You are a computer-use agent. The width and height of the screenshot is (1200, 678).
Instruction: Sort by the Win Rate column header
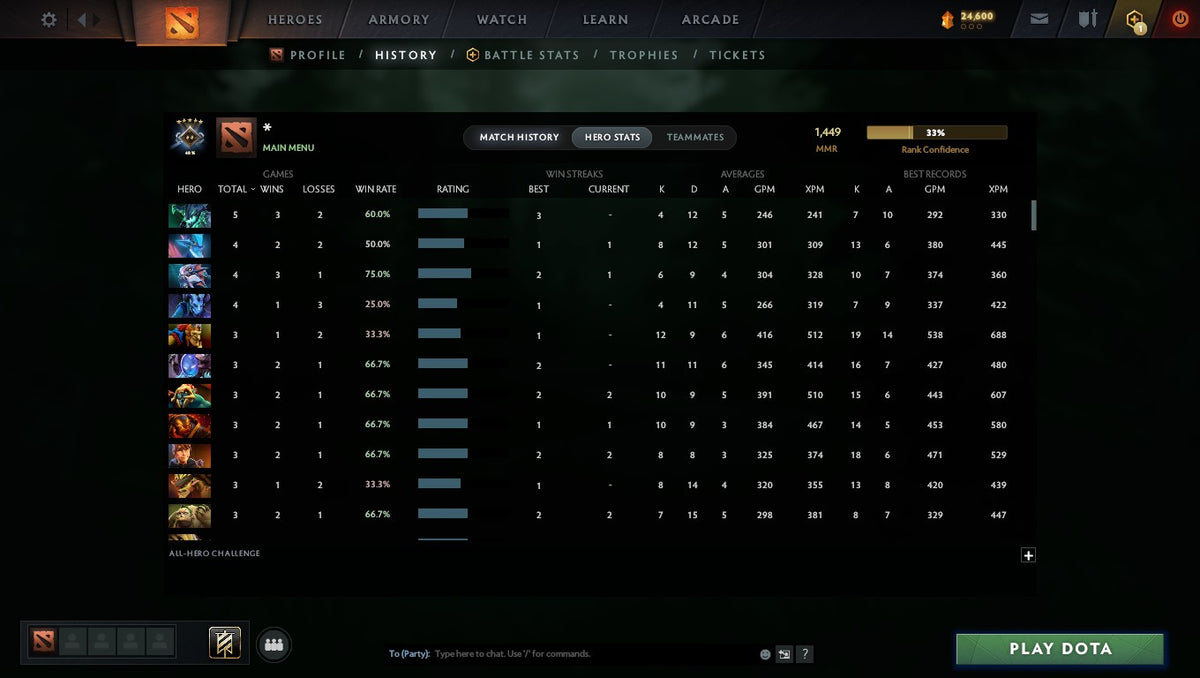pos(376,189)
